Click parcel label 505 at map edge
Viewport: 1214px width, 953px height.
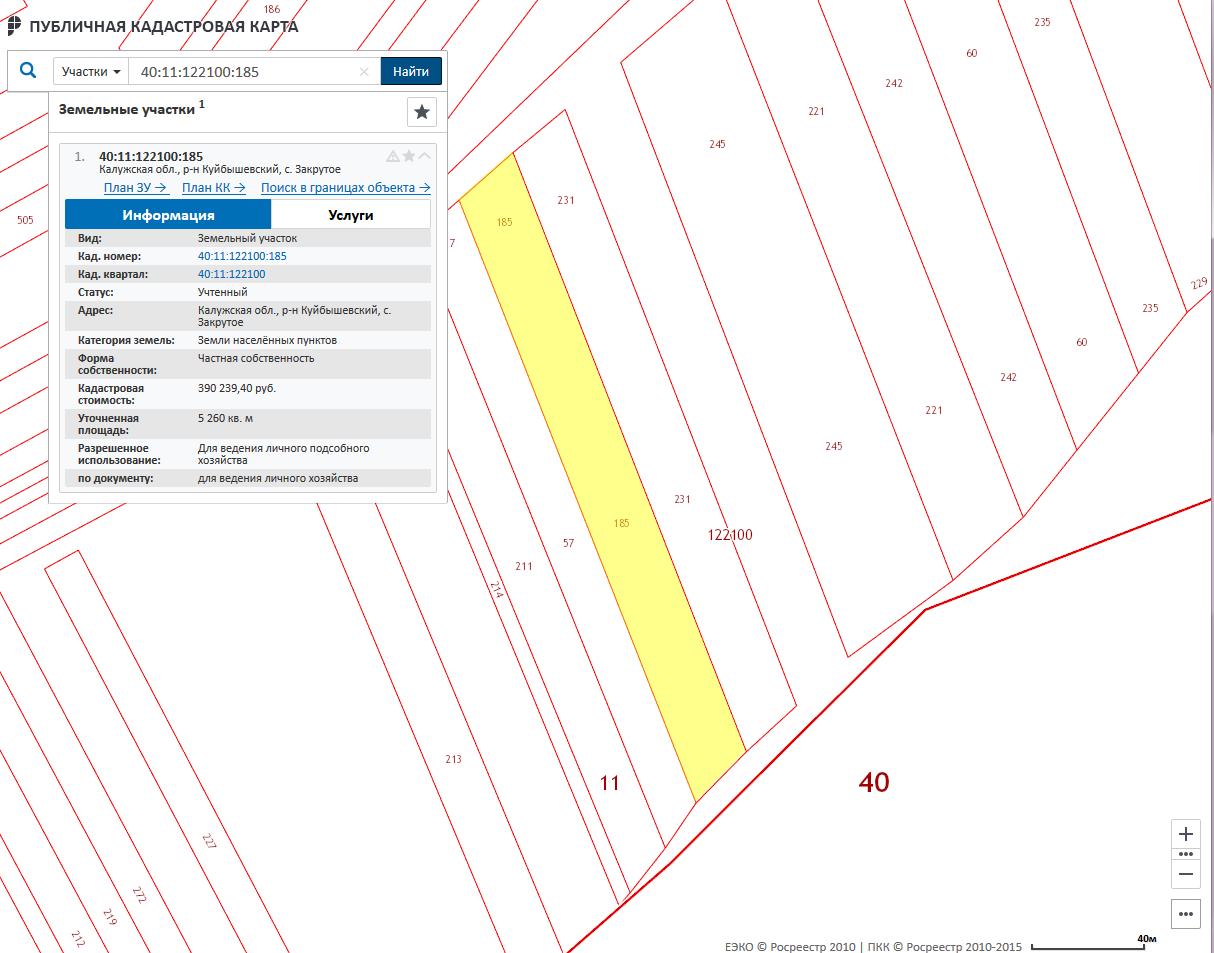pyautogui.click(x=25, y=220)
